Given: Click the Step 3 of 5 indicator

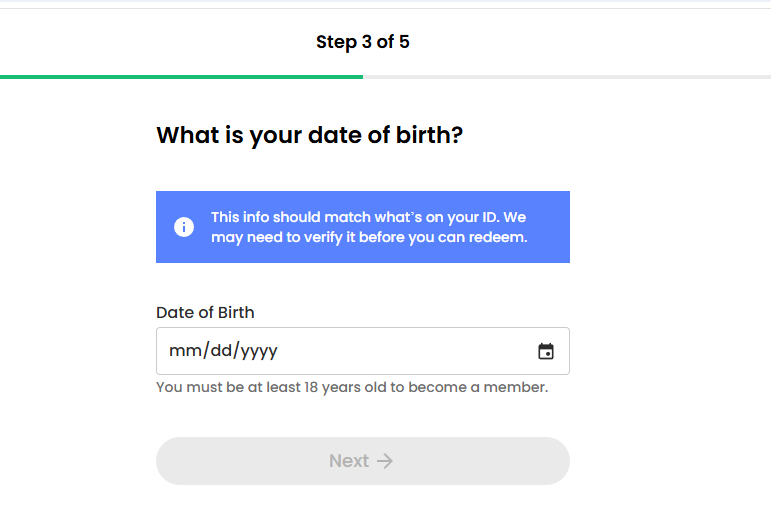Looking at the screenshot, I should tap(362, 42).
